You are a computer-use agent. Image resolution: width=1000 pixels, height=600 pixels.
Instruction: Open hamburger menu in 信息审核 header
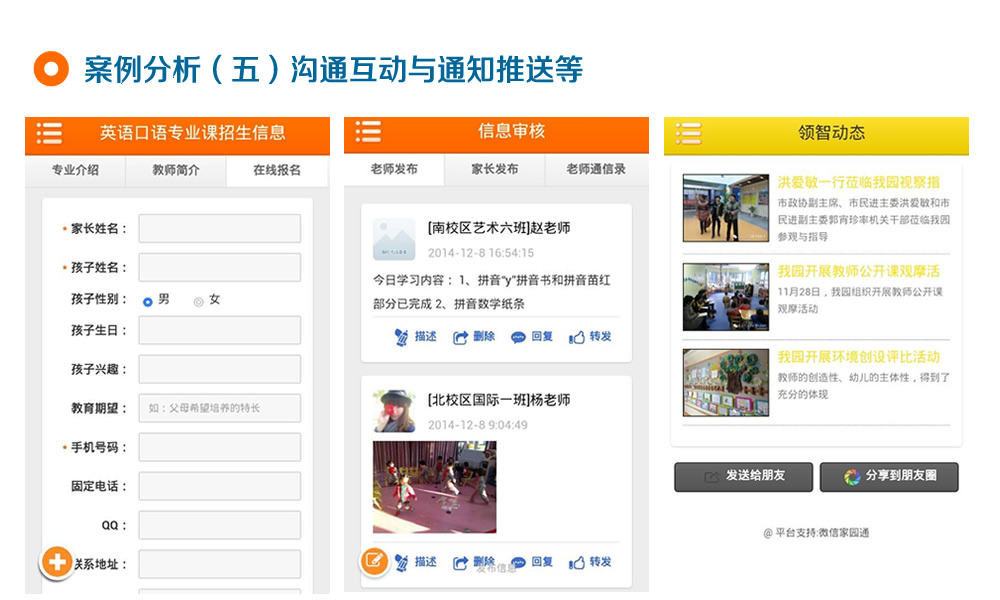[368, 132]
